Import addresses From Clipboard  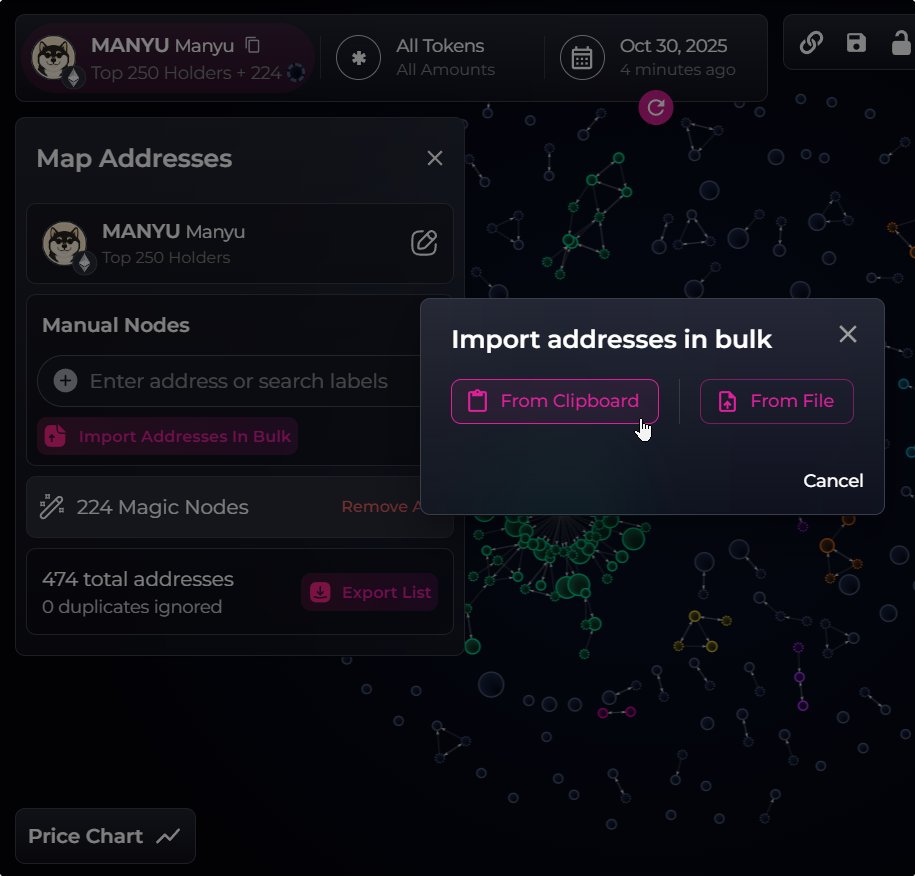pyautogui.click(x=554, y=401)
